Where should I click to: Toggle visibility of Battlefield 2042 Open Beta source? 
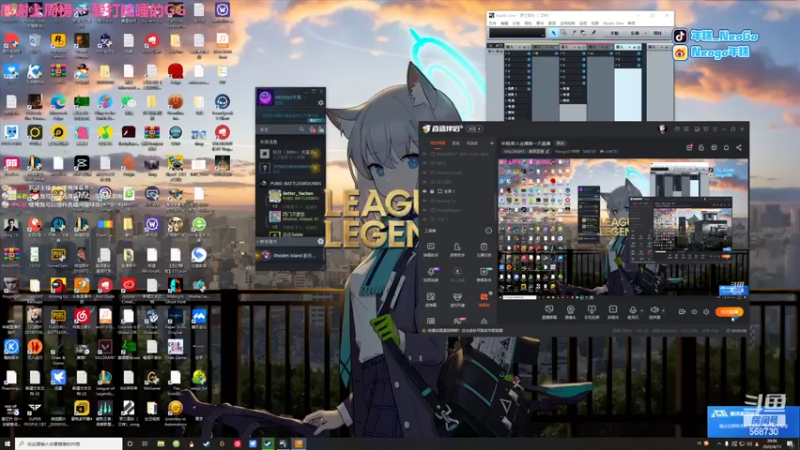[425, 154]
